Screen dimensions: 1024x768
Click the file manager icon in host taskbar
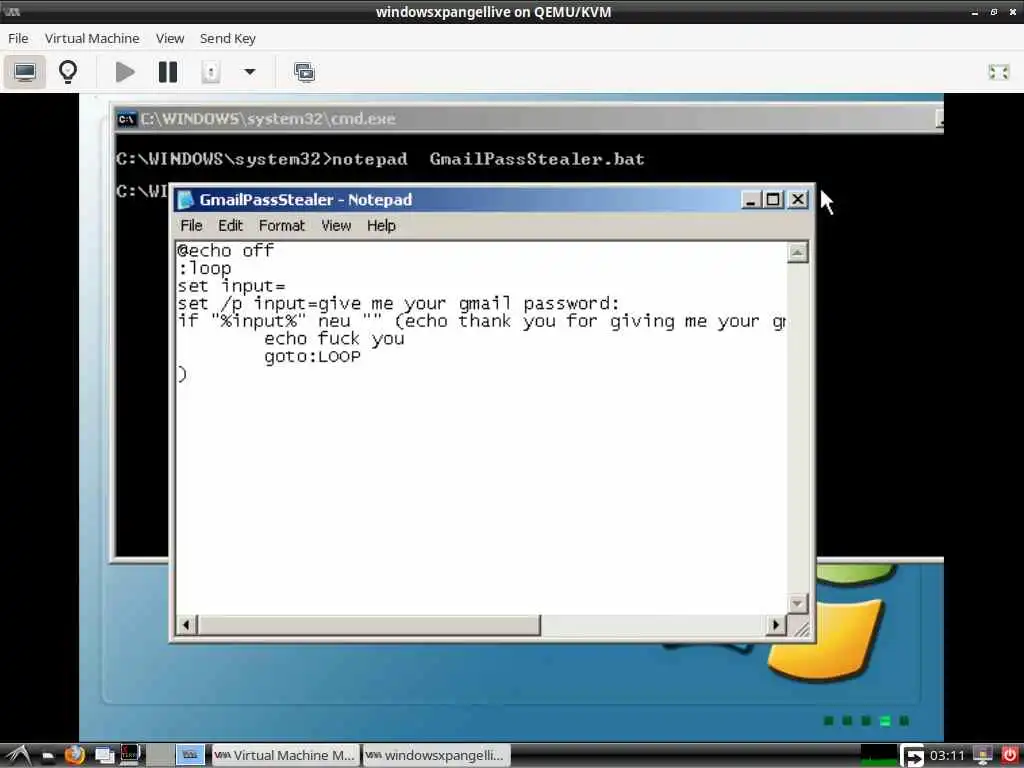click(x=48, y=756)
